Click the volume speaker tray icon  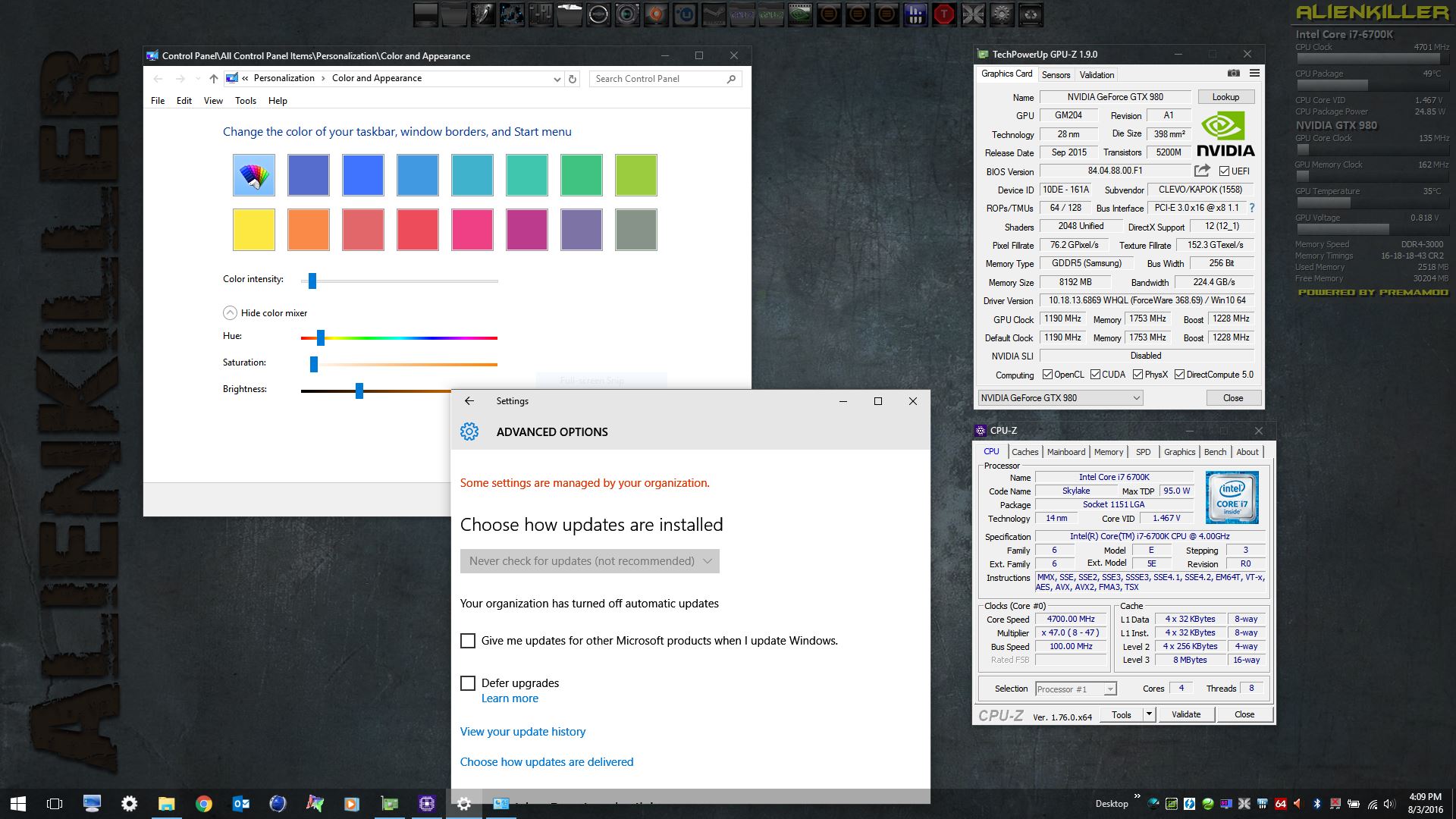coord(1389,804)
